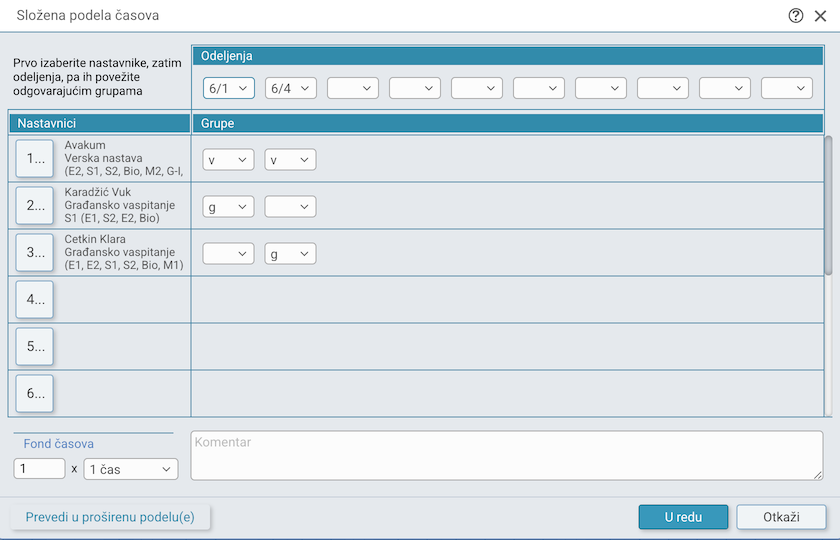
Task: Open the eighth empty Odeljenja dropdown
Action: (x=663, y=88)
